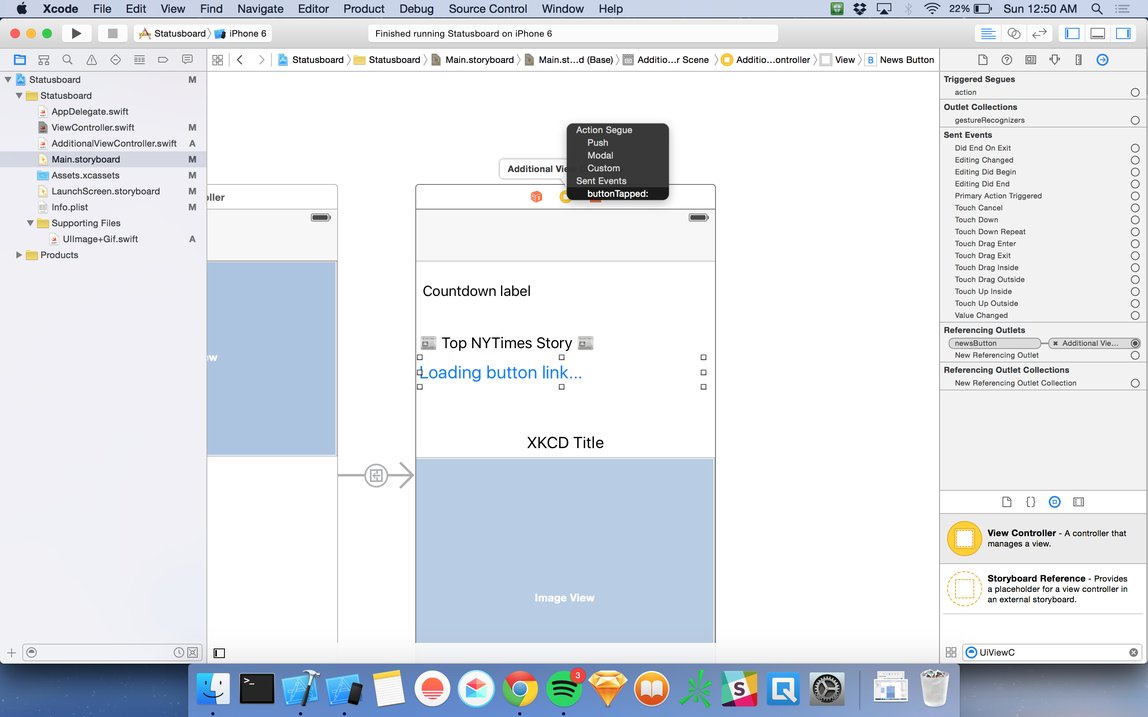Click the Did End On Exit connection circle
1148x717 pixels.
point(1135,148)
